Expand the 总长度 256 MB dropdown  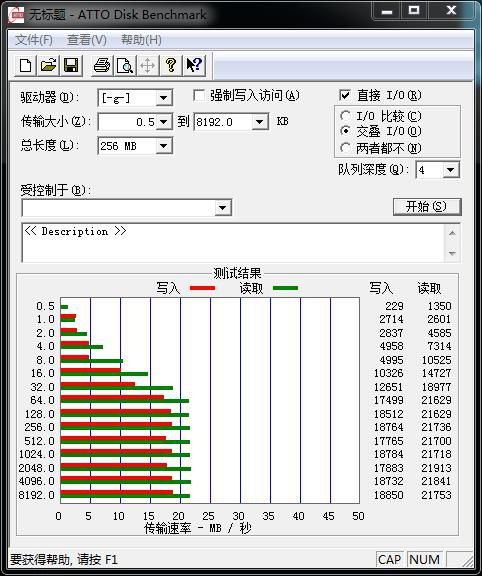point(163,146)
